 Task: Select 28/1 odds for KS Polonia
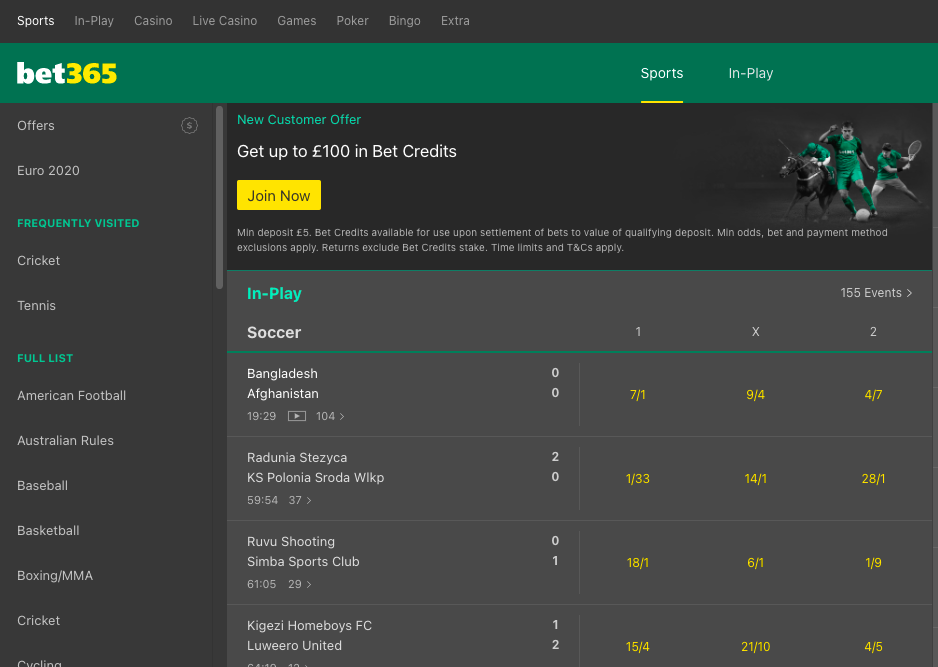tap(873, 479)
